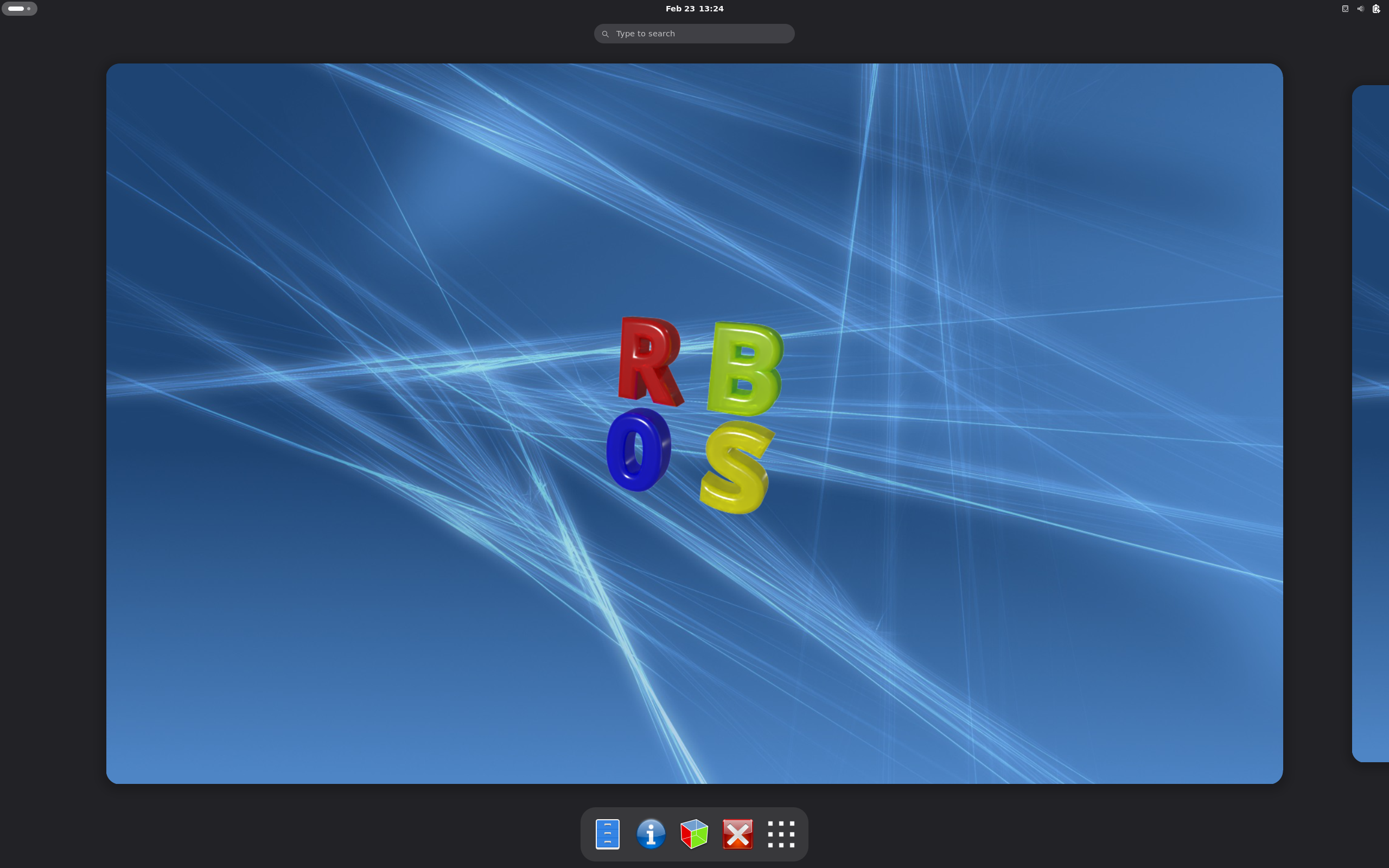Click the charging battery tray icon
Screen dimensions: 1389x868
(x=1376, y=9)
